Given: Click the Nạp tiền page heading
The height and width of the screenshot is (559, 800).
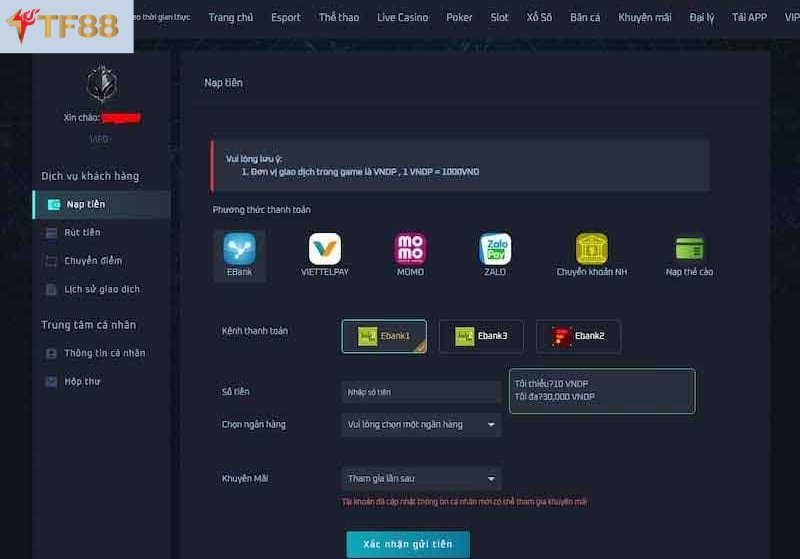Looking at the screenshot, I should click(223, 83).
